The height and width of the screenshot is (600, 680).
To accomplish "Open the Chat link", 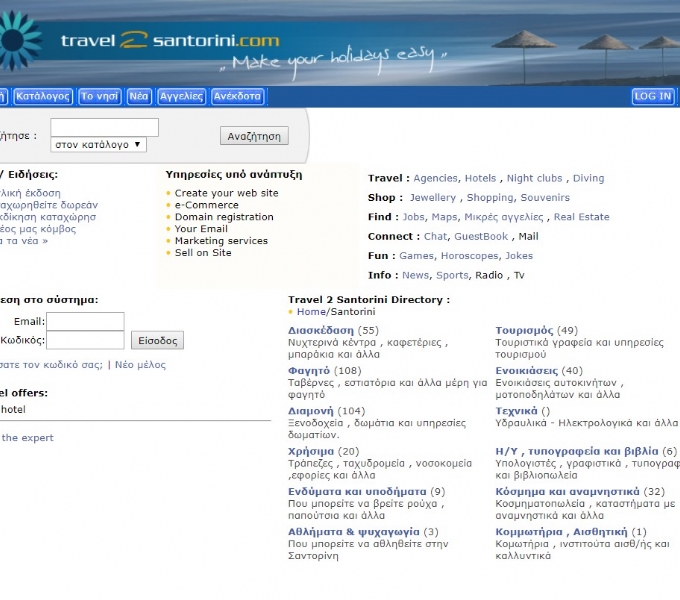I will click(x=435, y=236).
